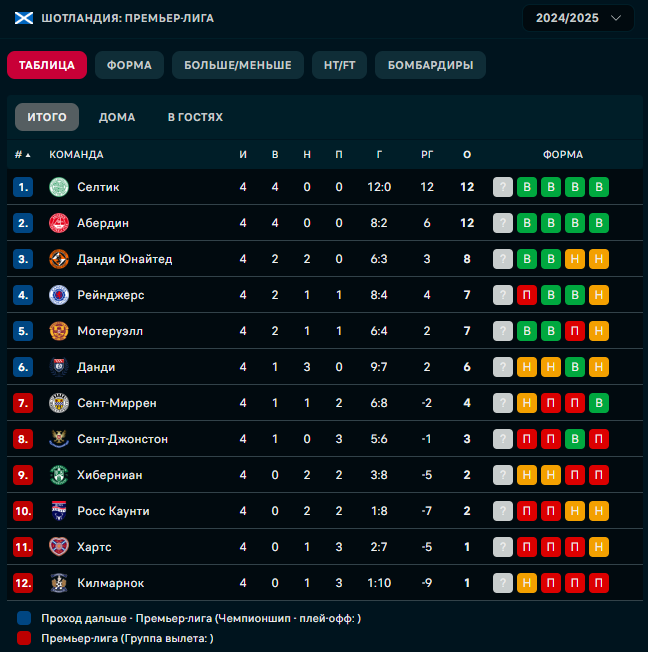Open the 2024/2025 season dropdown

[x=578, y=18]
